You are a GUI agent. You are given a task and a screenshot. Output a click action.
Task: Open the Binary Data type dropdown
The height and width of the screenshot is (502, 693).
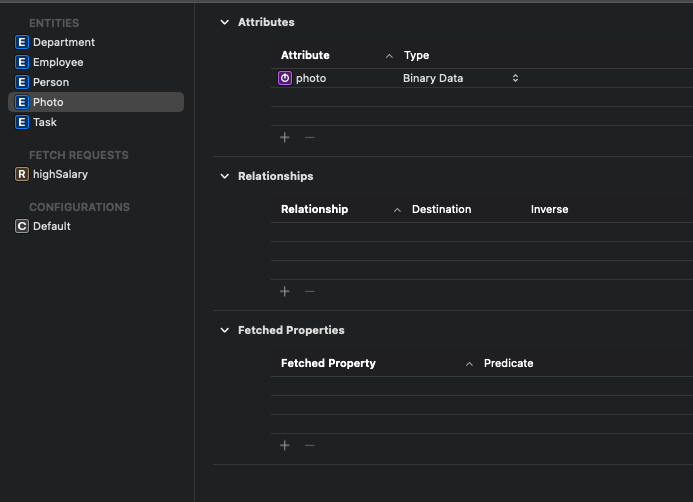[515, 78]
